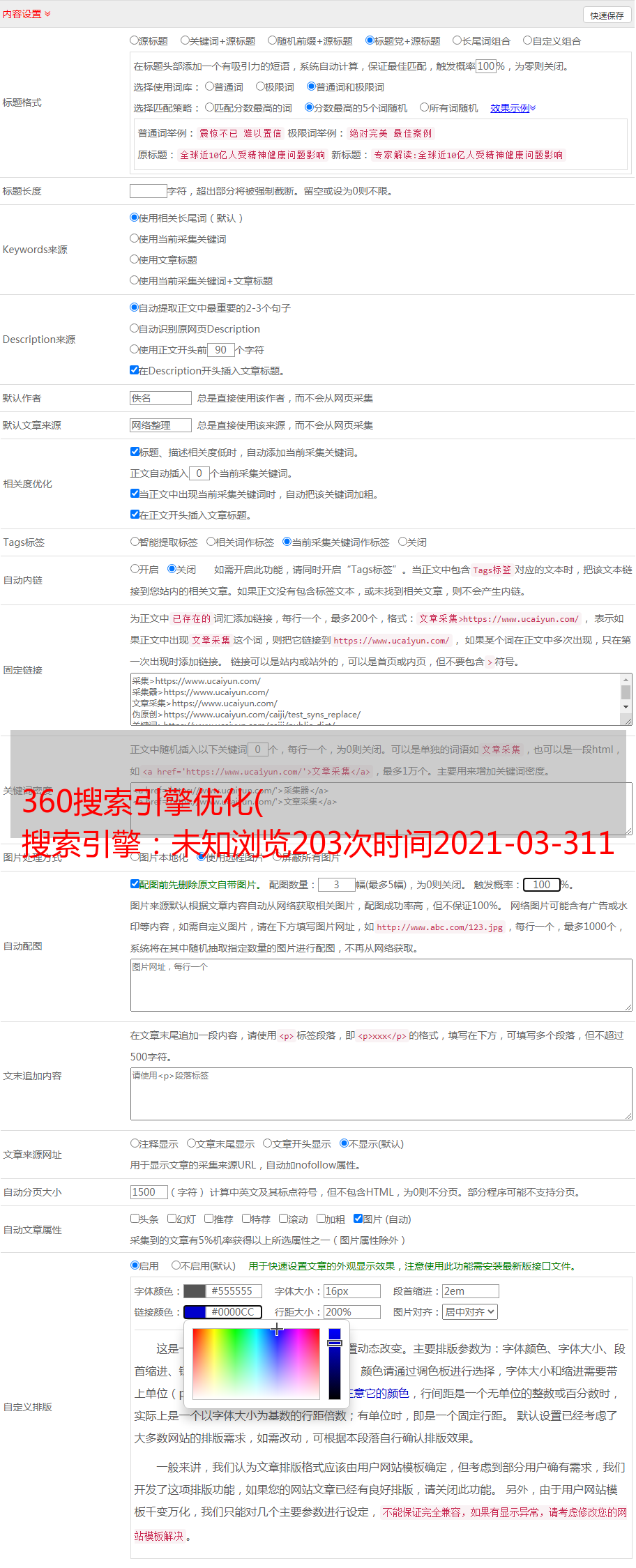
Task: Select 随机前缀+源标题 title format
Action: click(273, 40)
